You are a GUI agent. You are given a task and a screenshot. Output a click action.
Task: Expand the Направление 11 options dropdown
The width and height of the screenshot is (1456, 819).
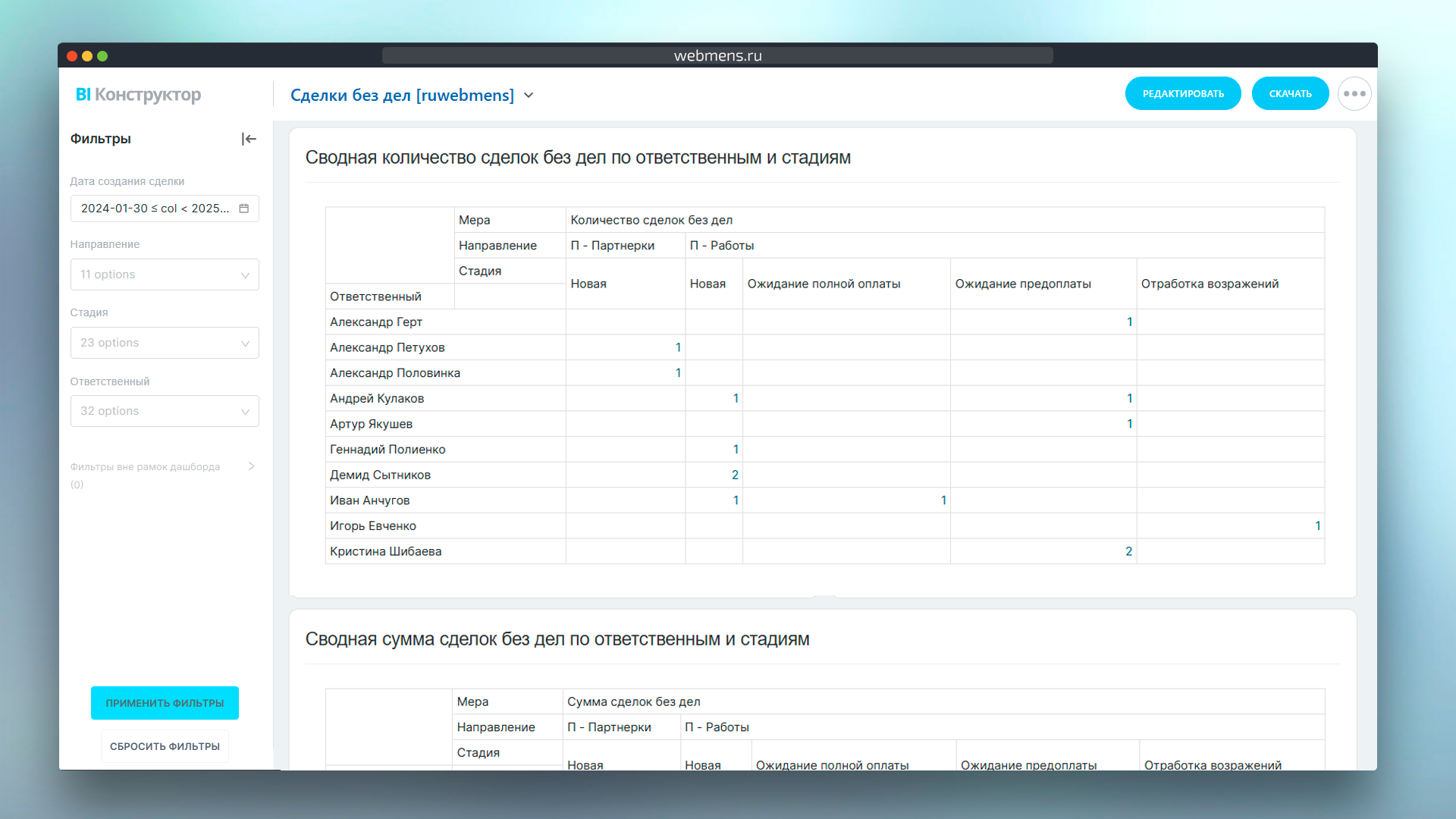165,275
